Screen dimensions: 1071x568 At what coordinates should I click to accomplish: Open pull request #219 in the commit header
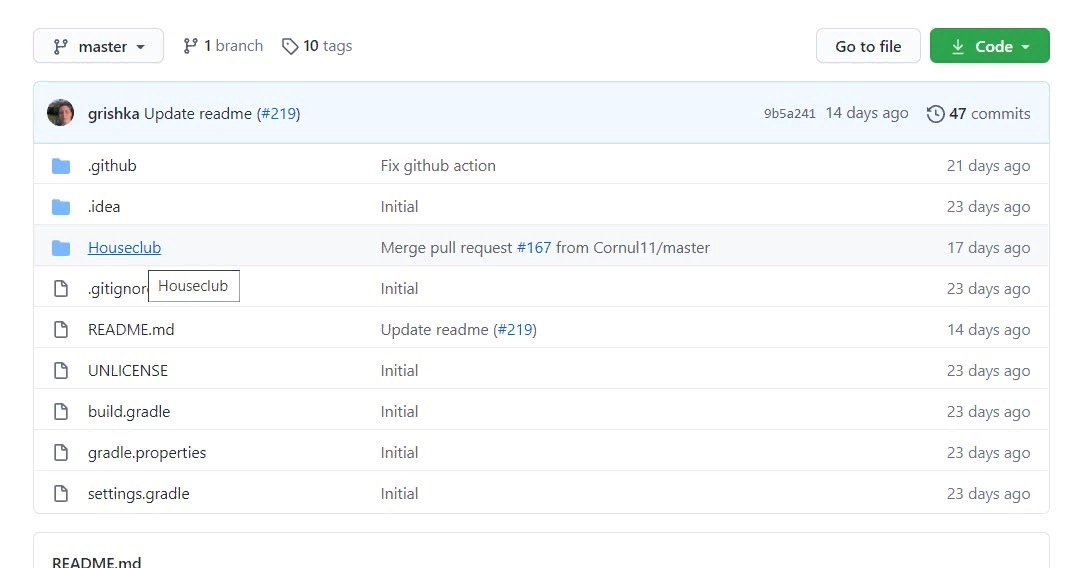click(x=279, y=113)
